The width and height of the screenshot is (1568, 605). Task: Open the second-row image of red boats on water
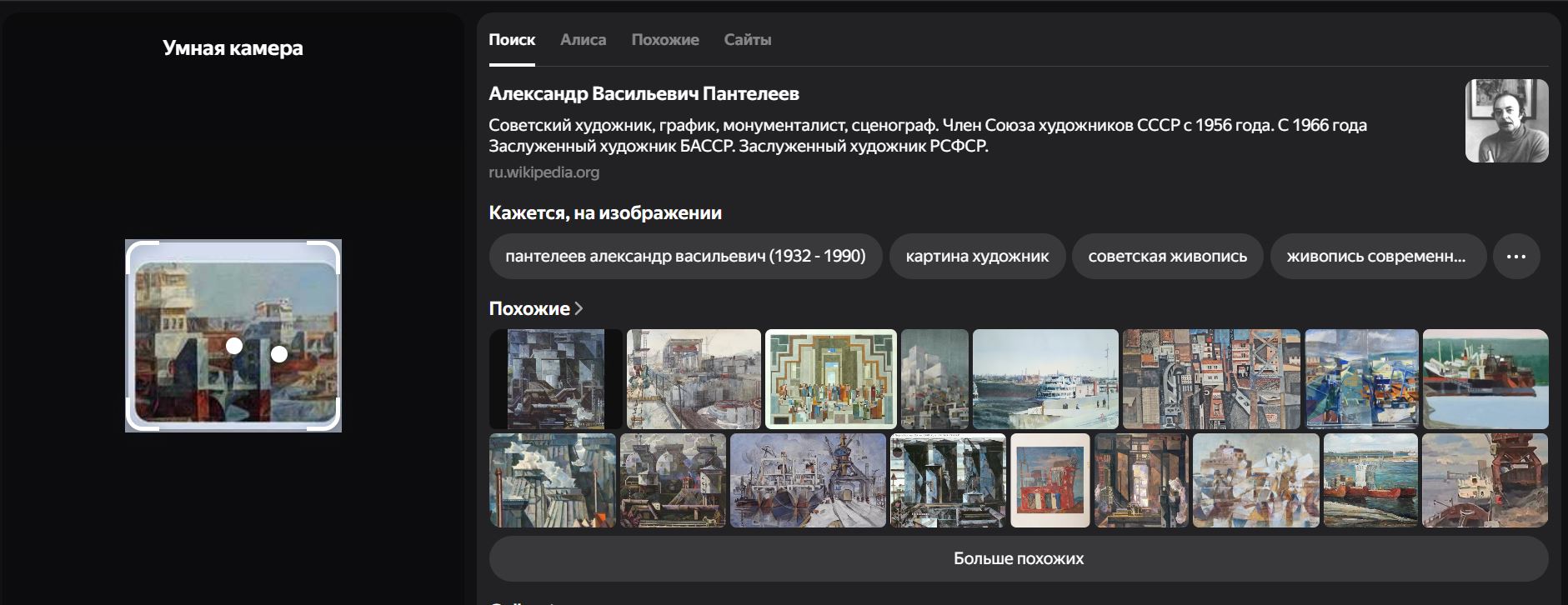tap(1370, 480)
